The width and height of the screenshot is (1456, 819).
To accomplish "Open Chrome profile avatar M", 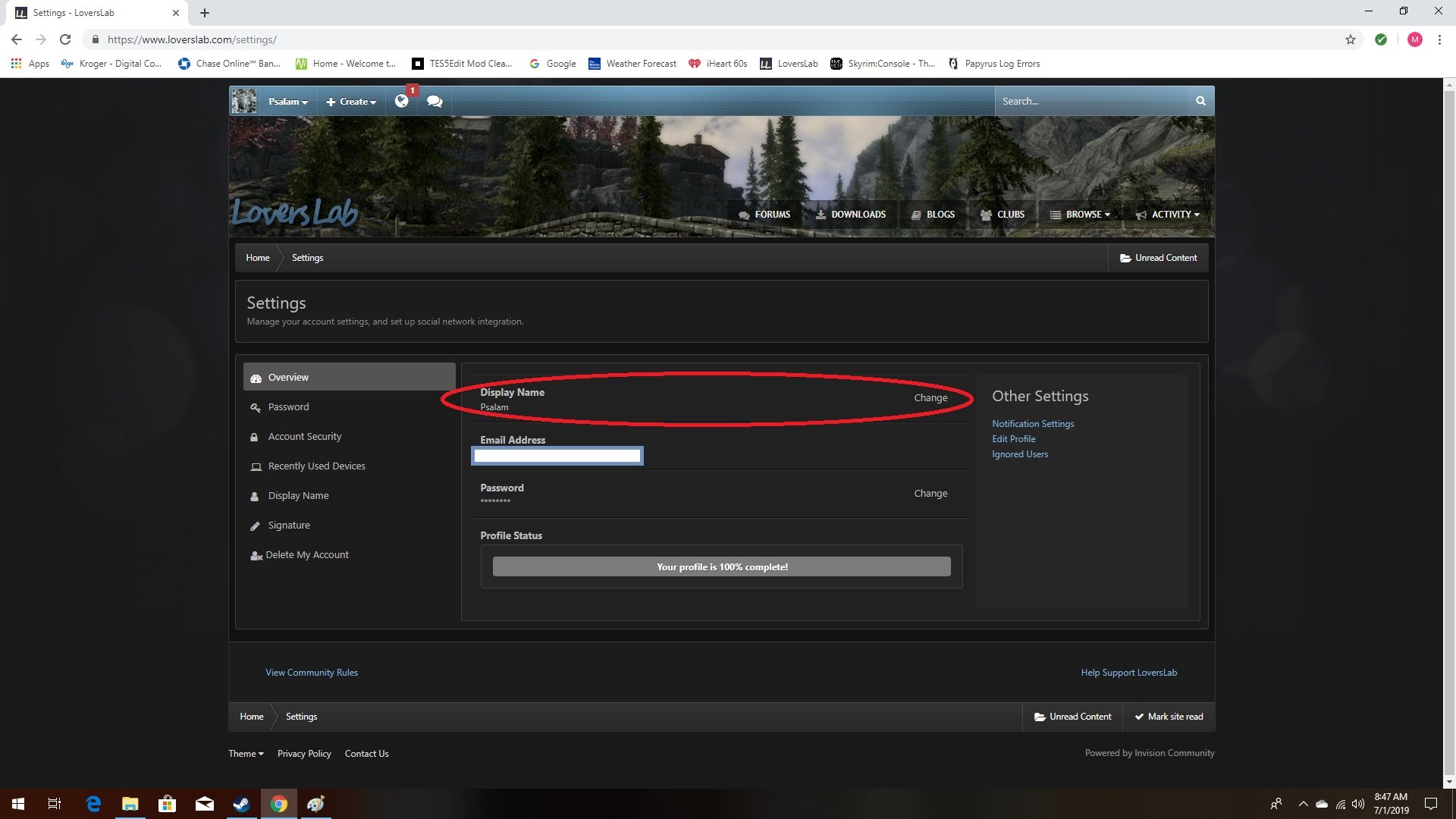I will (x=1415, y=39).
